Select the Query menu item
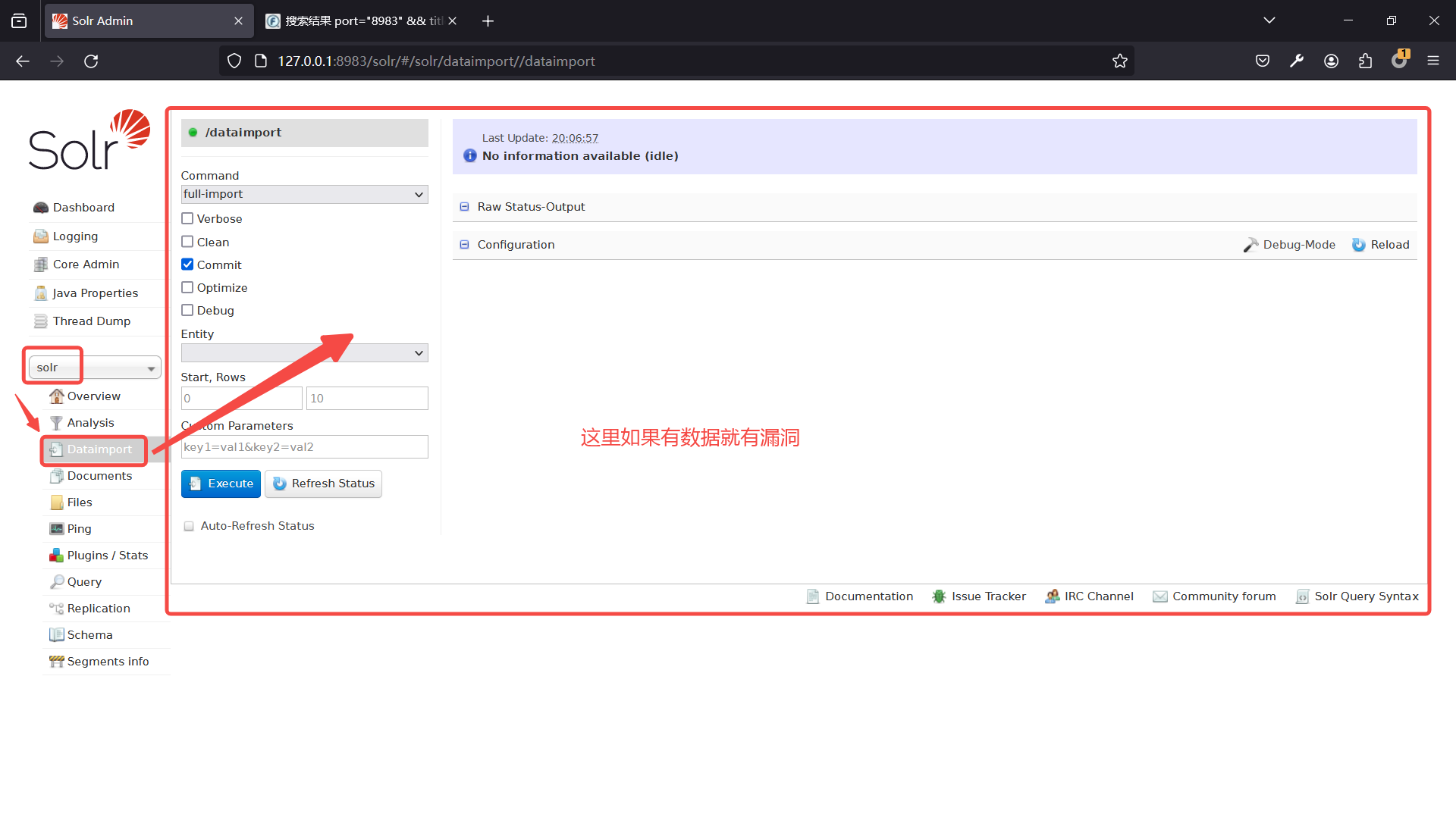Viewport: 1456px width, 817px height. coord(83,582)
